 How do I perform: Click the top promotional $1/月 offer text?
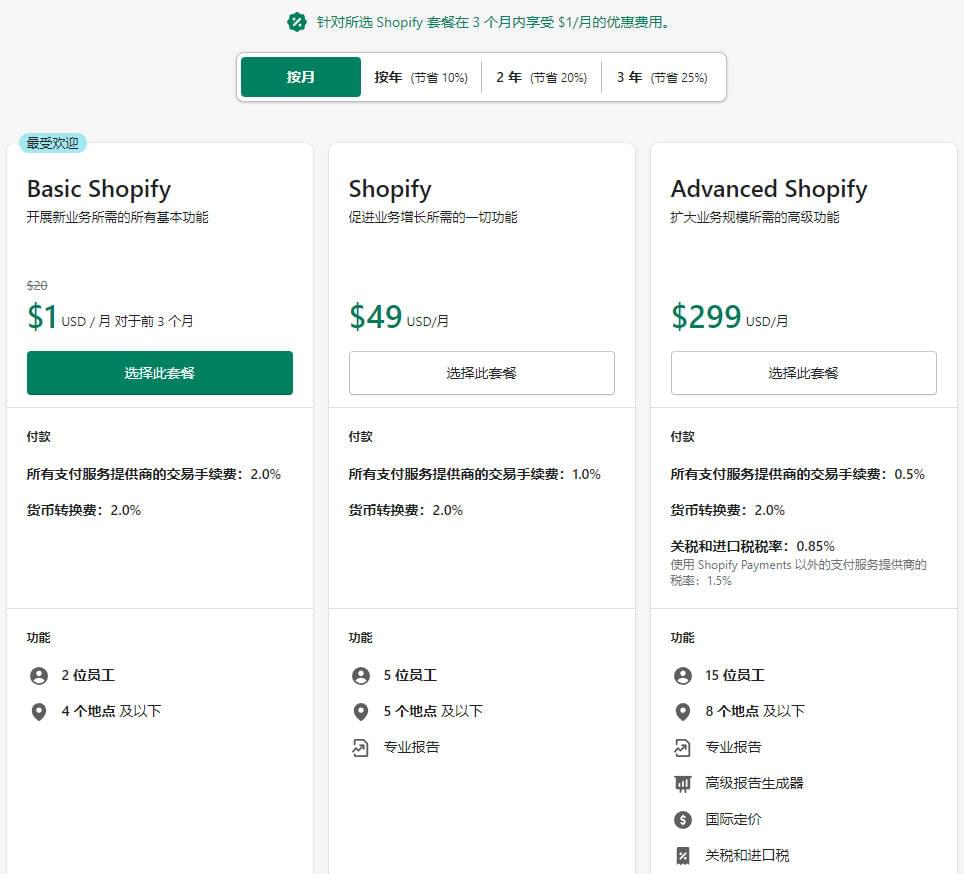pyautogui.click(x=494, y=23)
